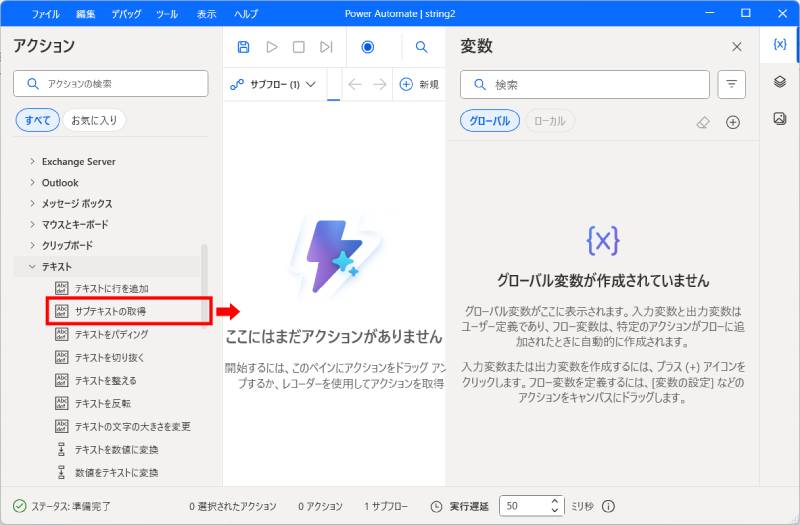The image size is (800, 525).
Task: Click the back arrow in the subflow bar
Action: [x=355, y=84]
